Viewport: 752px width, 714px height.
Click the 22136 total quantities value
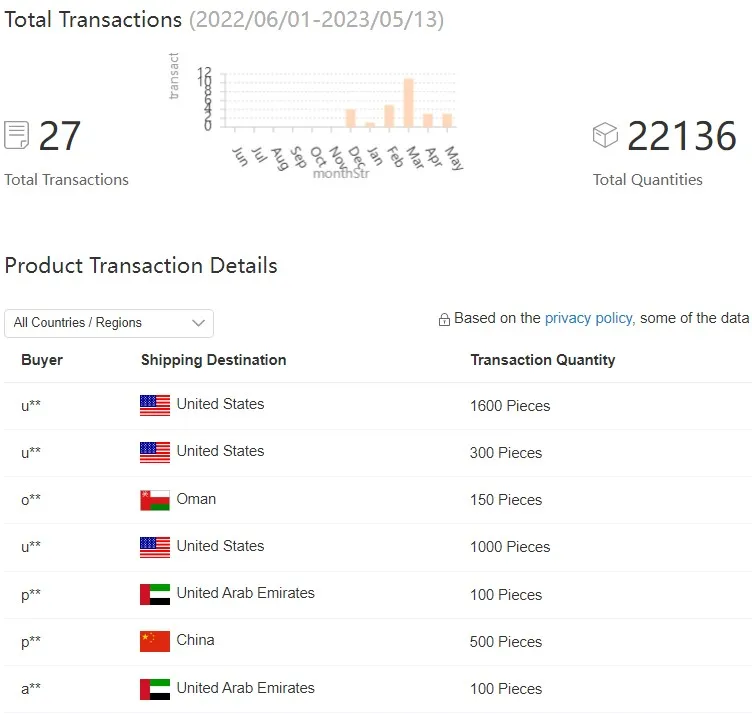tap(682, 137)
